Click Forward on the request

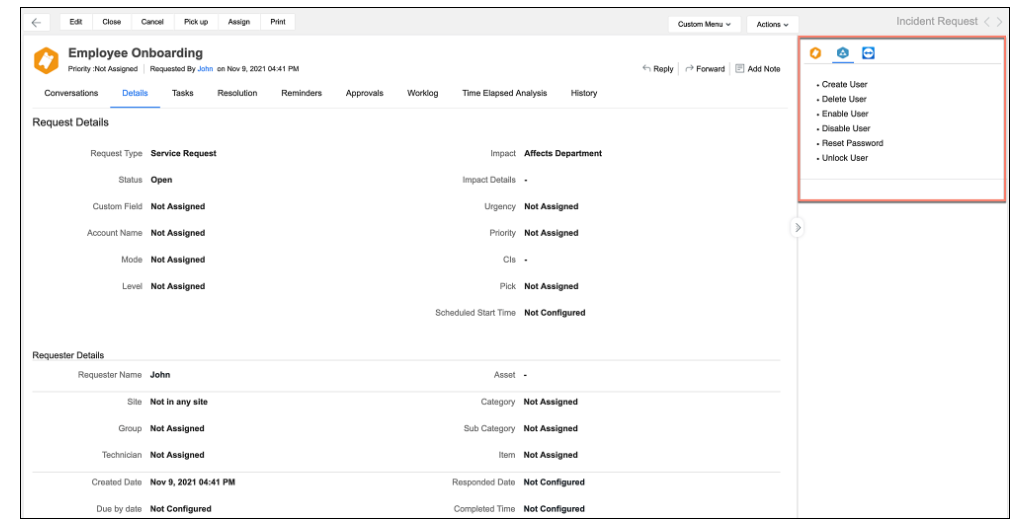point(705,69)
